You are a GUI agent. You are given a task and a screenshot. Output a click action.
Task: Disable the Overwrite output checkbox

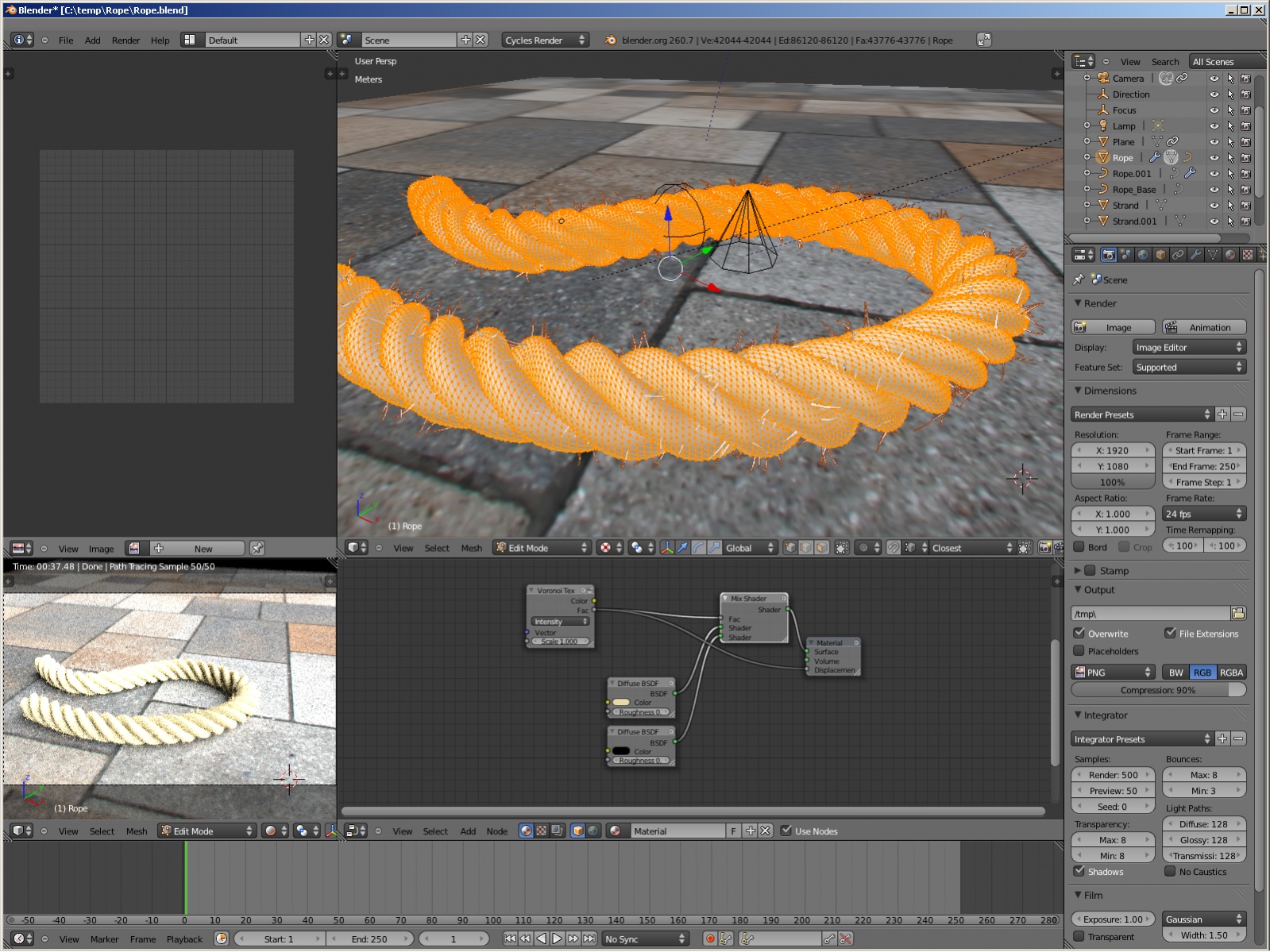point(1079,634)
